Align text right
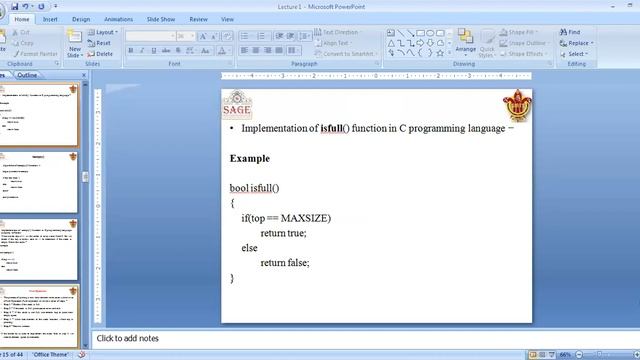This screenshot has width=640, height=360. coord(267,51)
